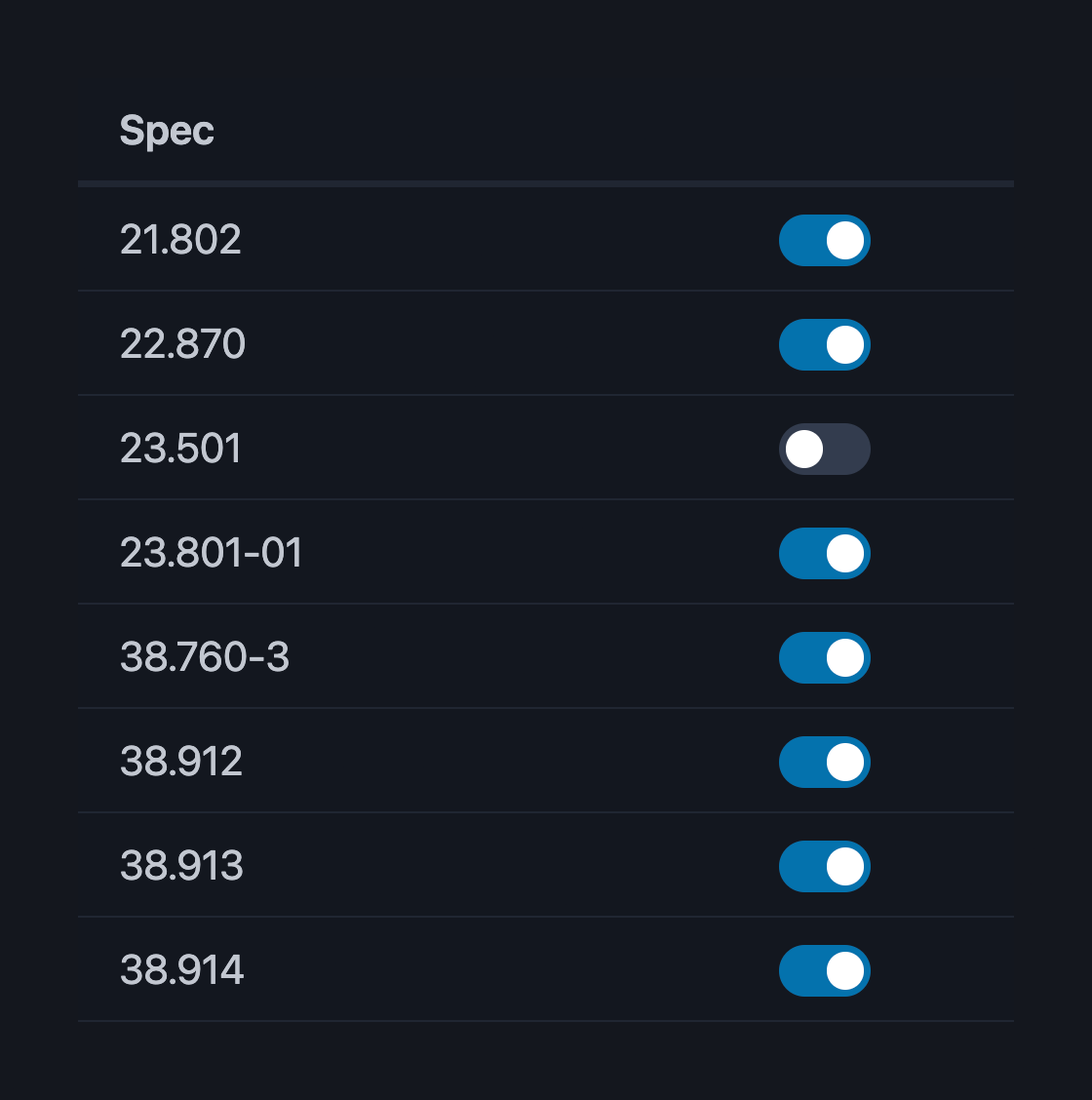
Task: Click the 23.501 spec name
Action: [x=180, y=449]
